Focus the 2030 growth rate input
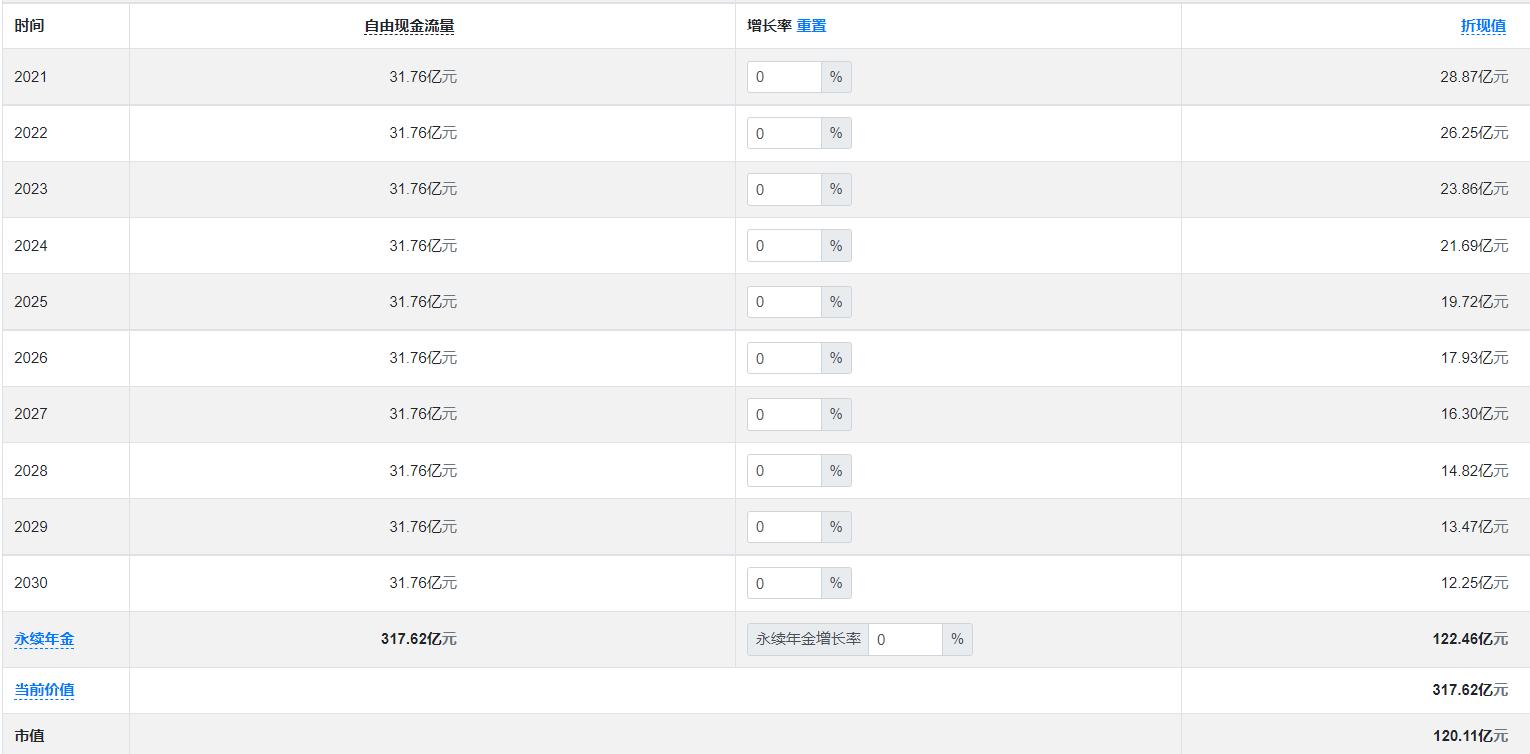This screenshot has height=754, width=1530. [784, 583]
